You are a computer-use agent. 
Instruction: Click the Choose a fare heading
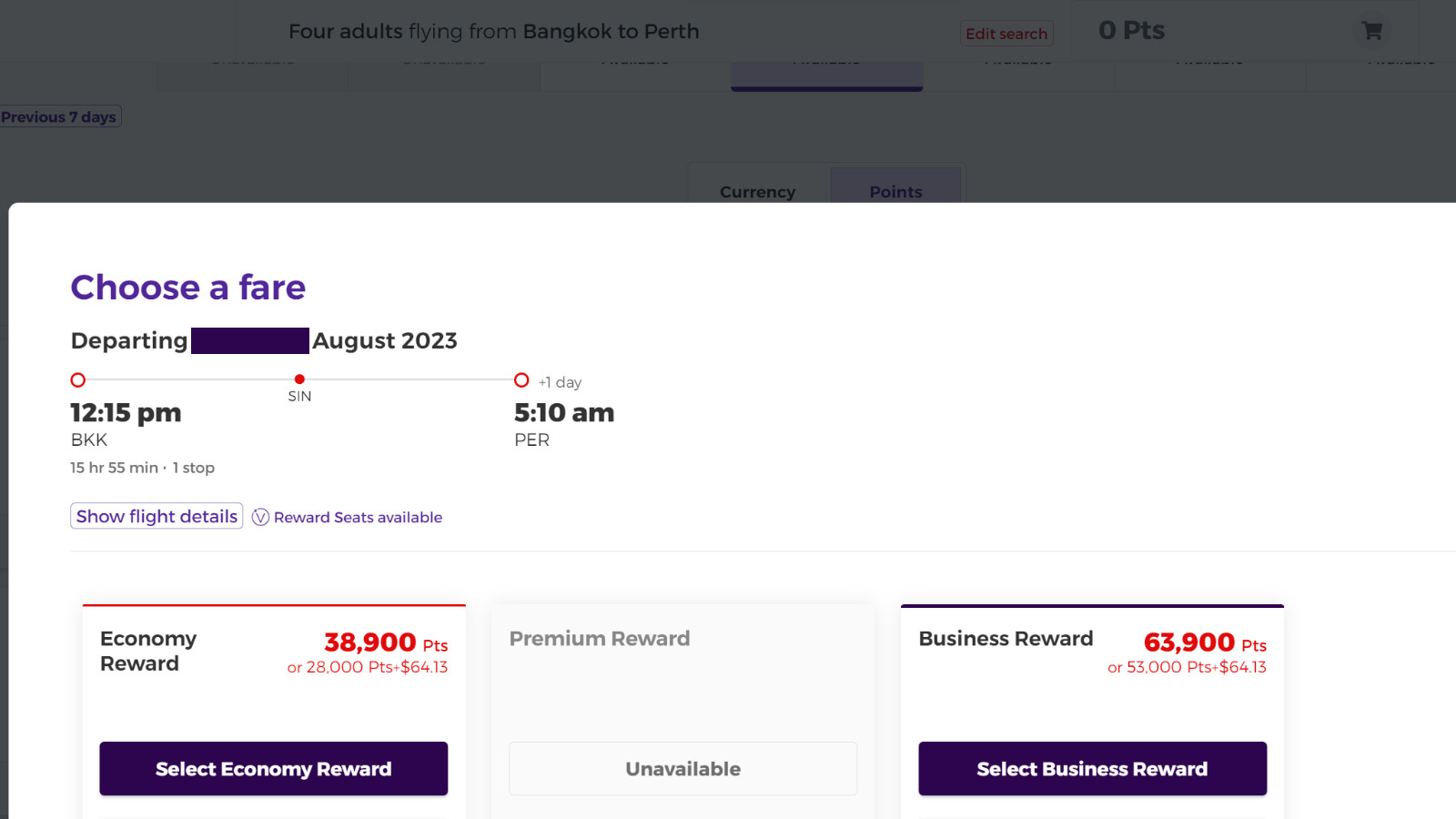tap(188, 288)
